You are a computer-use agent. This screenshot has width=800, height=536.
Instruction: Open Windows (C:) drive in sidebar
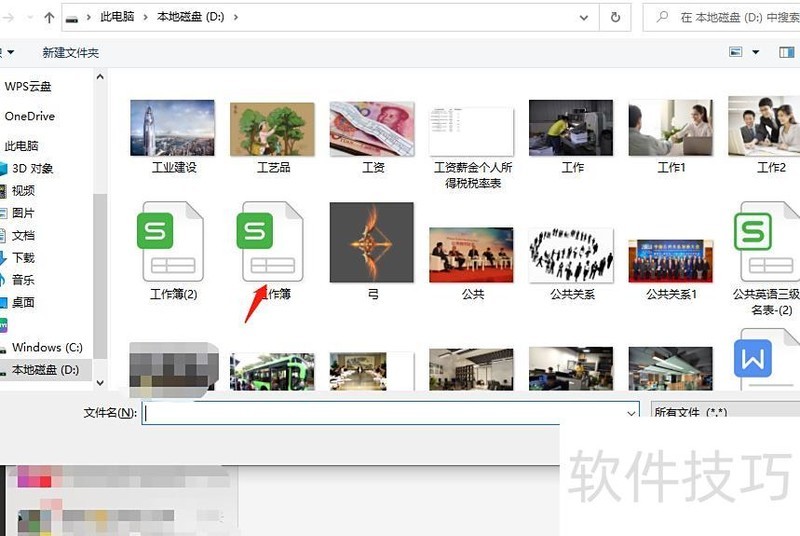46,347
